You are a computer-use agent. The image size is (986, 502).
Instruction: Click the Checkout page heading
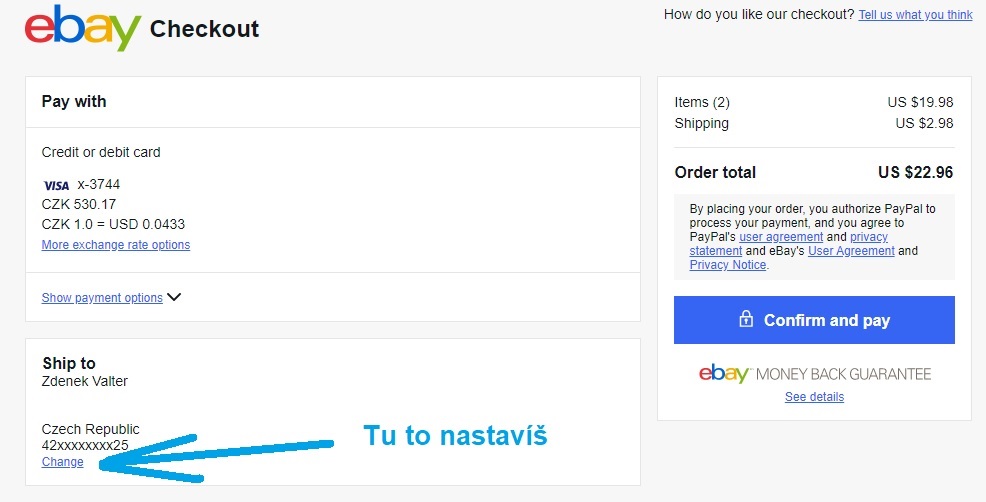204,29
